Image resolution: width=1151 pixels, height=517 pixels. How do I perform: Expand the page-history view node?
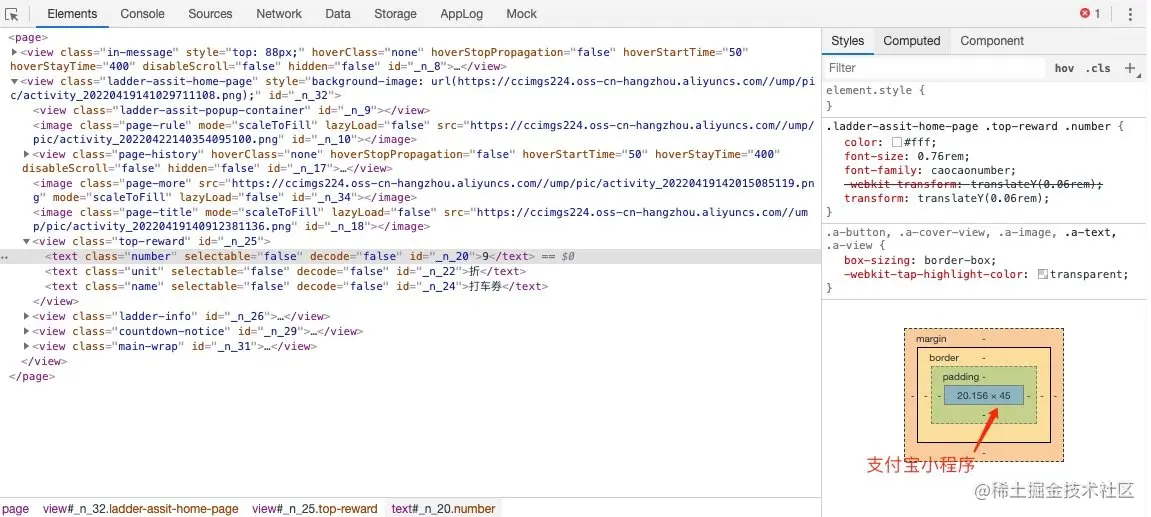coord(26,154)
